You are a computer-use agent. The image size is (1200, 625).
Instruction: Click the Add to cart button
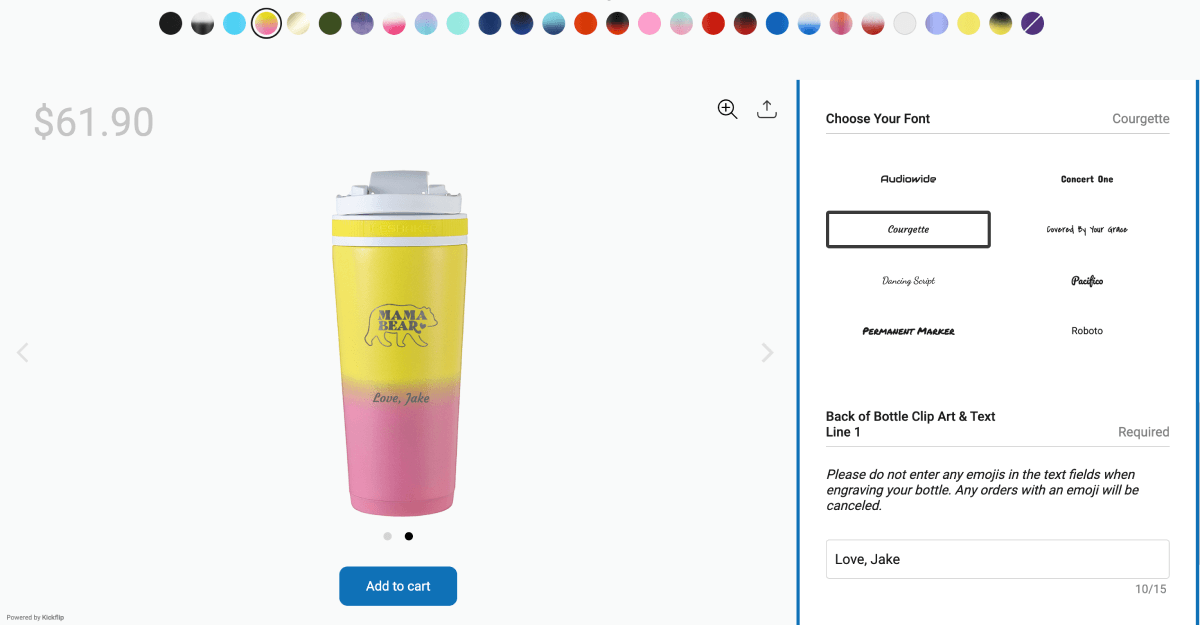(x=398, y=586)
